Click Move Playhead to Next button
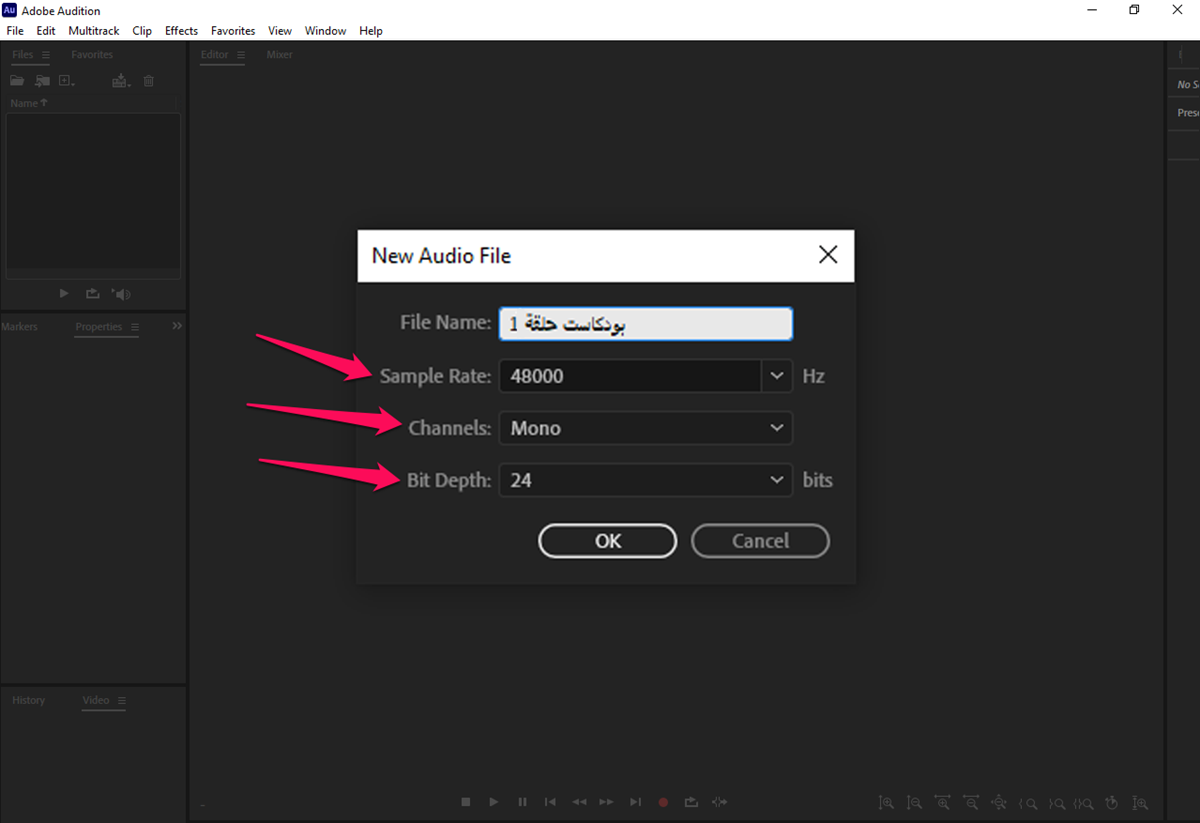This screenshot has width=1200, height=823. pos(635,802)
